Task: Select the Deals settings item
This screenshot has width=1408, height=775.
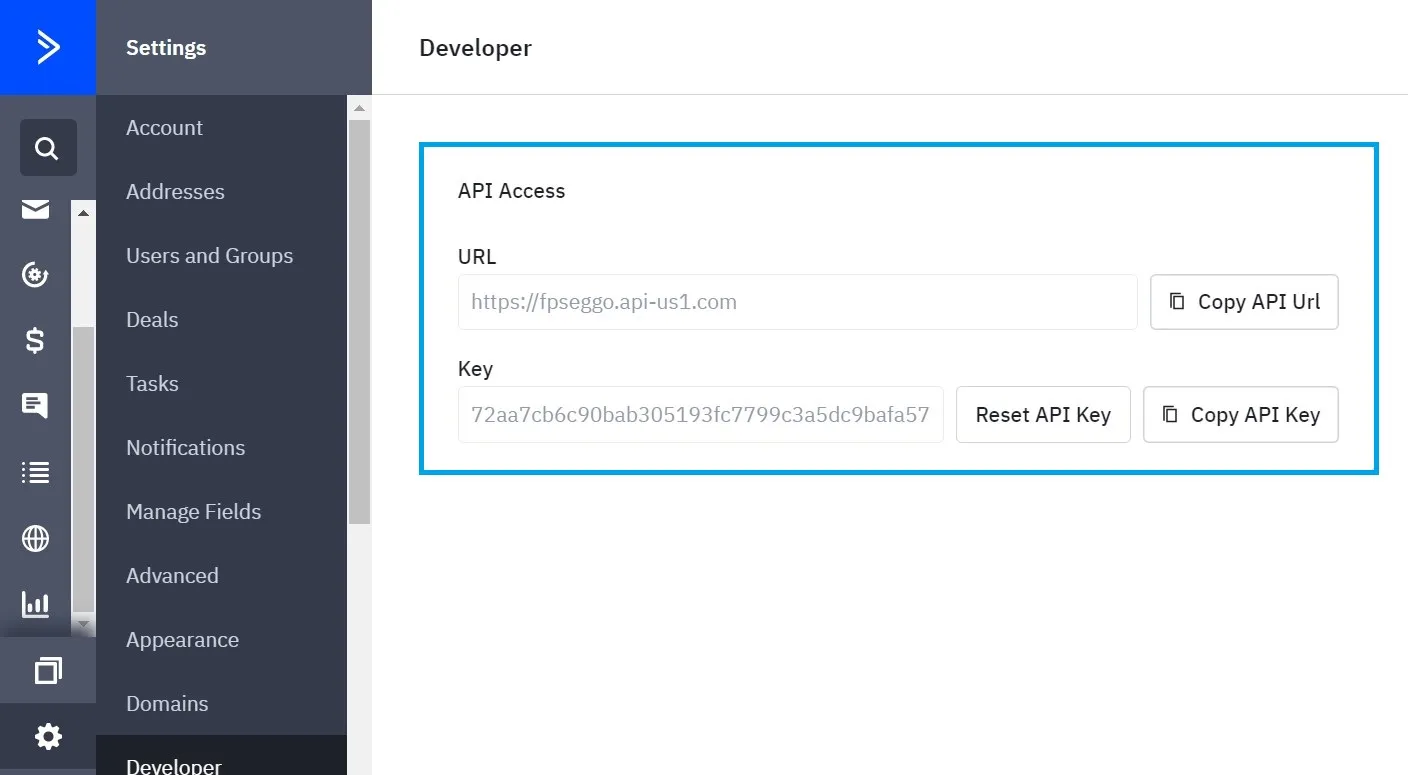Action: [152, 320]
